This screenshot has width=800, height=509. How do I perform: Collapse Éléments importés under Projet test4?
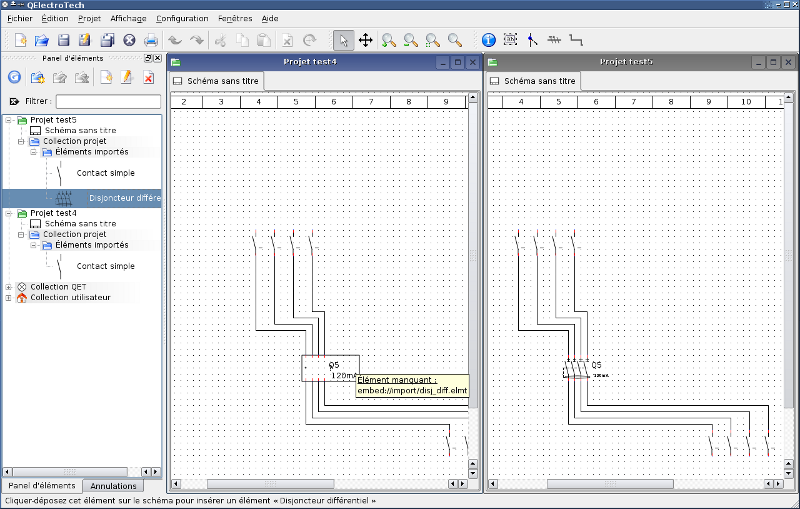(x=33, y=245)
